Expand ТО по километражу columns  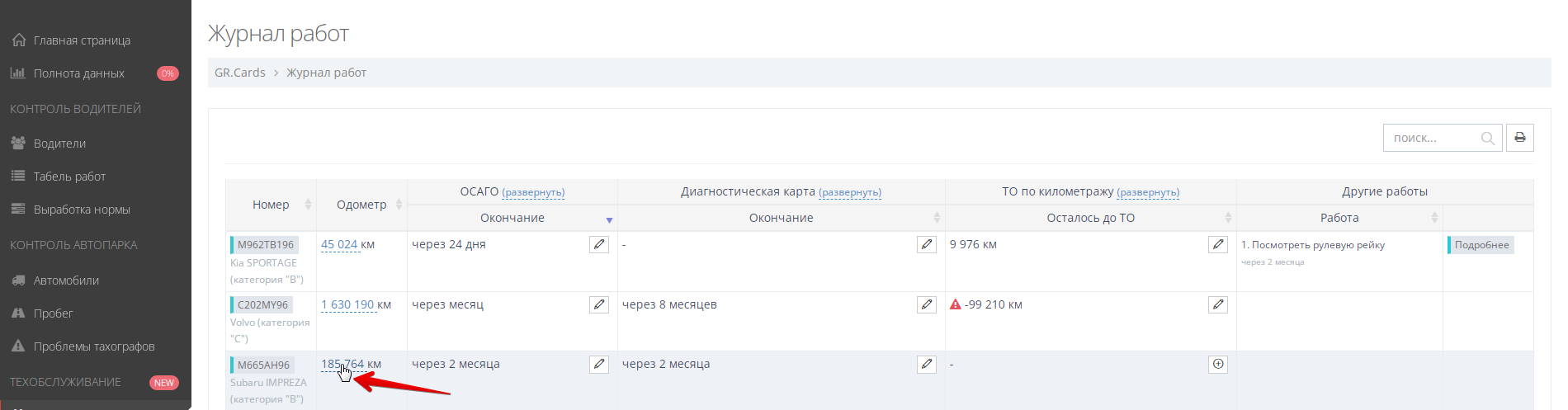(x=1147, y=192)
